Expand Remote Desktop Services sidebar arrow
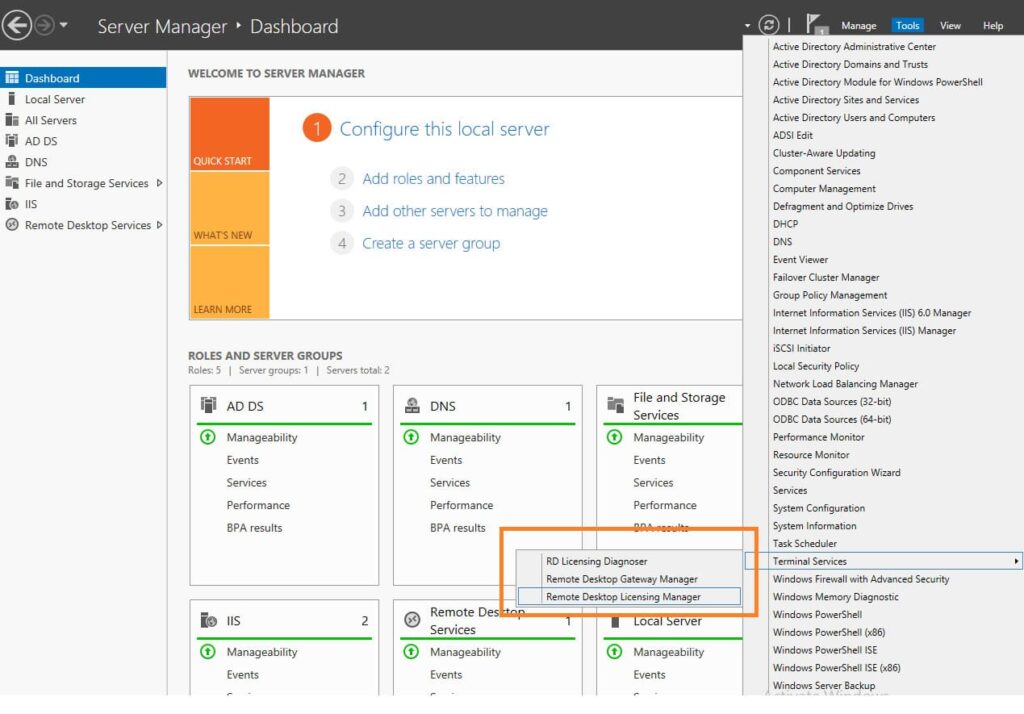 [159, 225]
